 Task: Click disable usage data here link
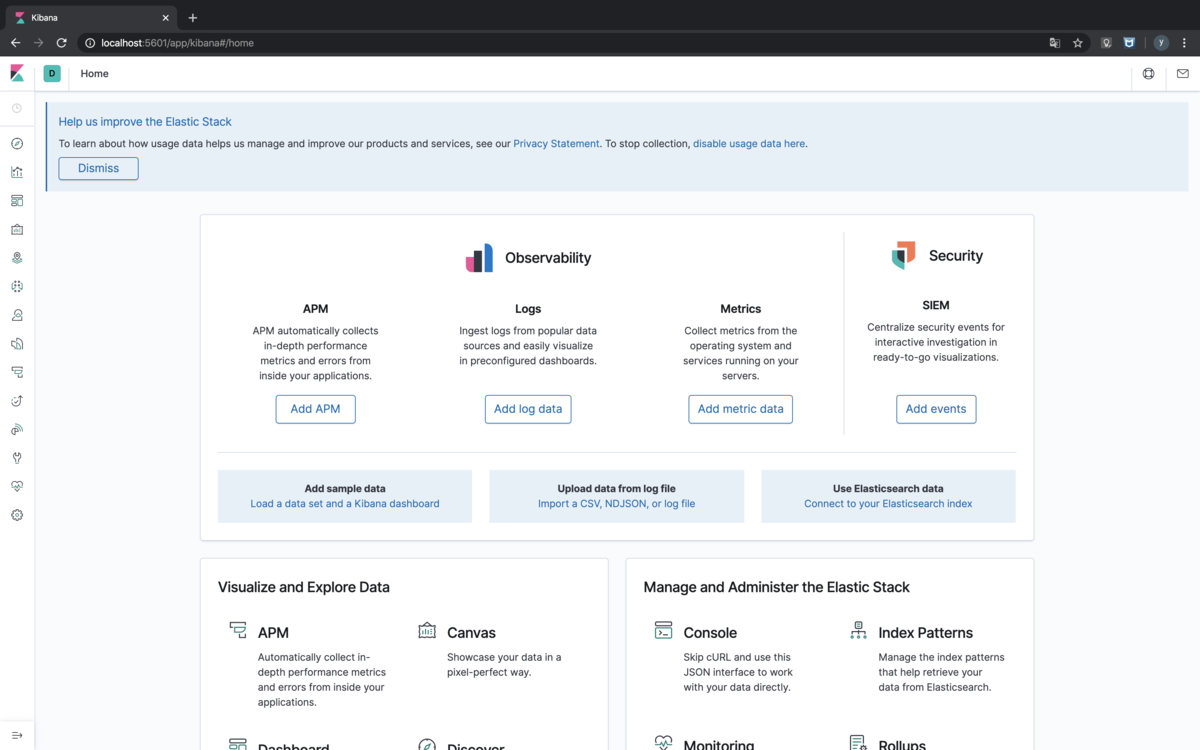click(x=749, y=144)
